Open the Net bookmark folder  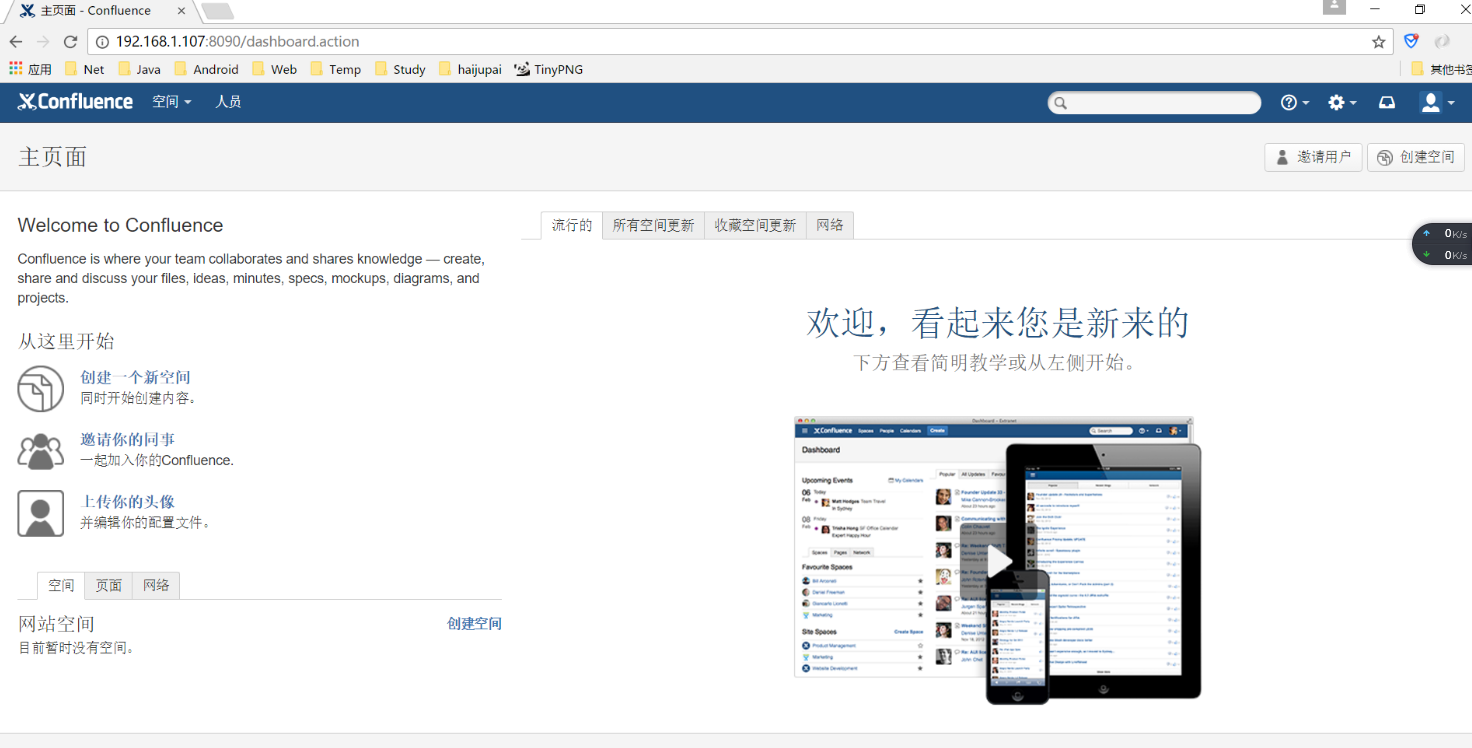click(84, 69)
